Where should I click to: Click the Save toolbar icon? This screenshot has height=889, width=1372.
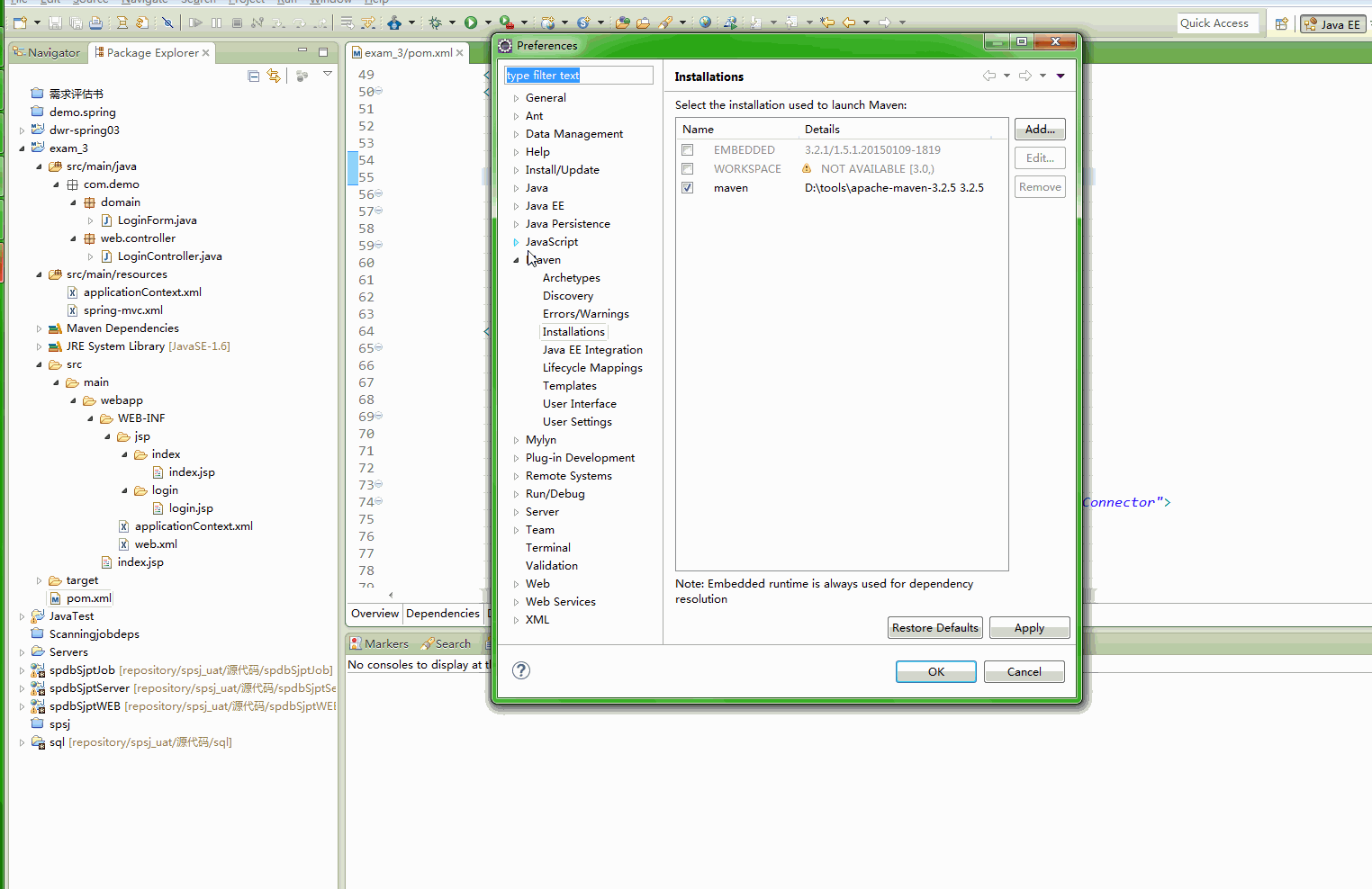(x=56, y=22)
